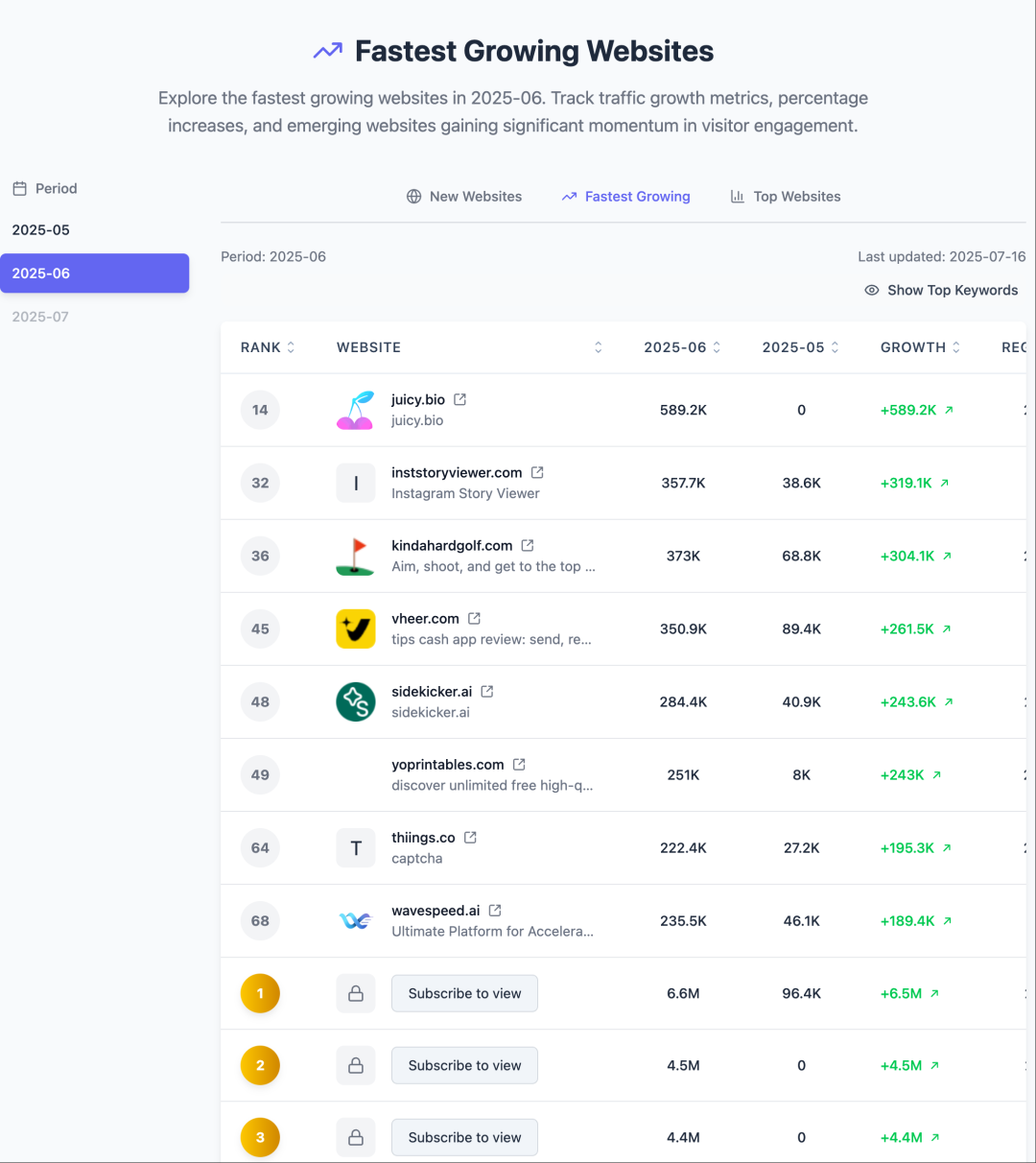This screenshot has height=1163, width=1036.
Task: Click the 'I' placeholder icon for inststoryviewer.com
Action: (x=356, y=483)
